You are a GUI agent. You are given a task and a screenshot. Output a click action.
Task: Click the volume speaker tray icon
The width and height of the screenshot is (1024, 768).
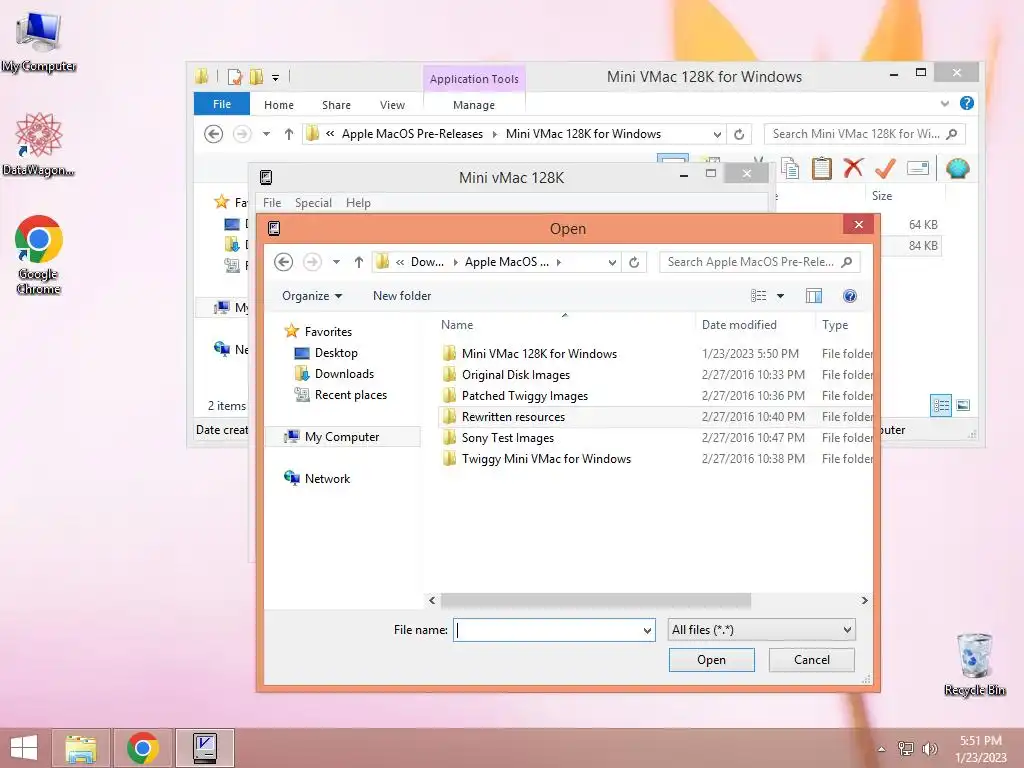point(930,749)
